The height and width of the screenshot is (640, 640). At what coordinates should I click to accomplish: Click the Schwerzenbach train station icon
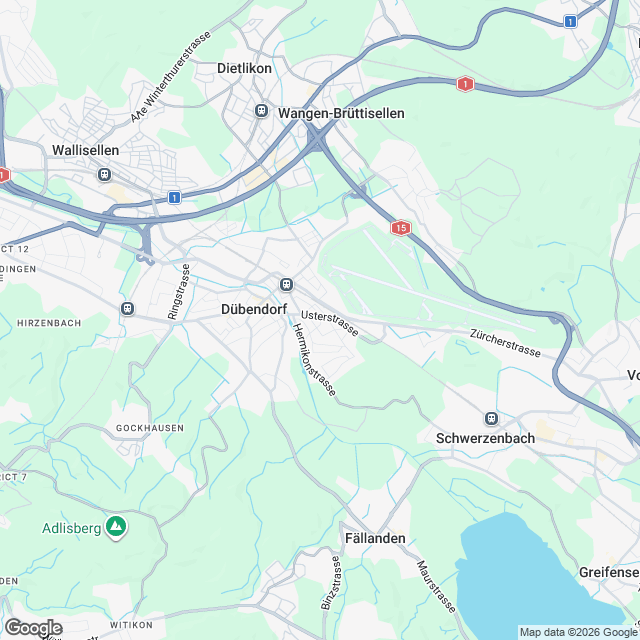(x=491, y=418)
